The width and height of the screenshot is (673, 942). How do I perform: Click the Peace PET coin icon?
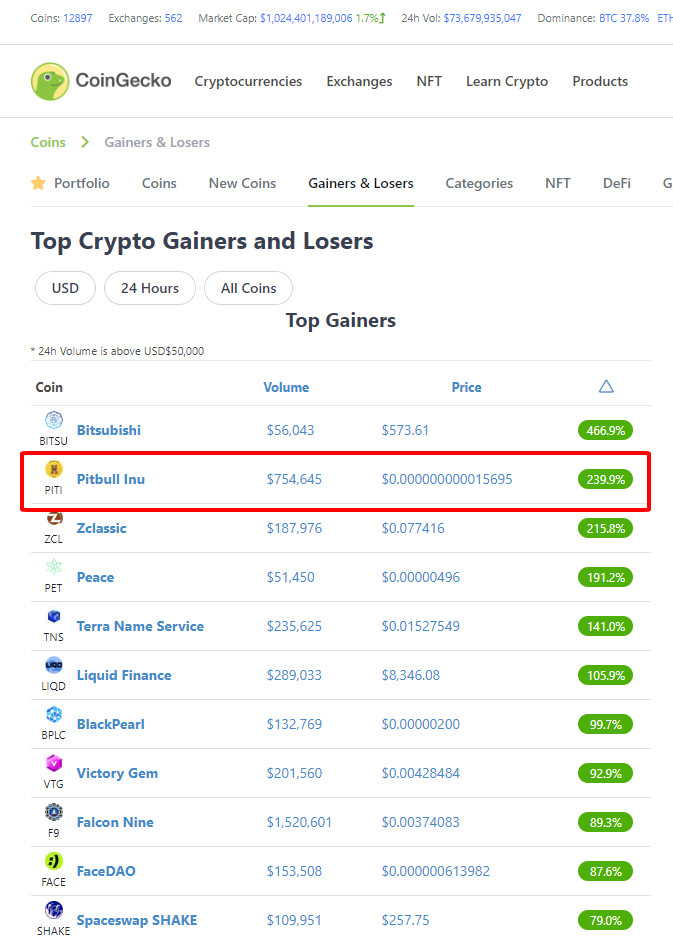(x=54, y=567)
